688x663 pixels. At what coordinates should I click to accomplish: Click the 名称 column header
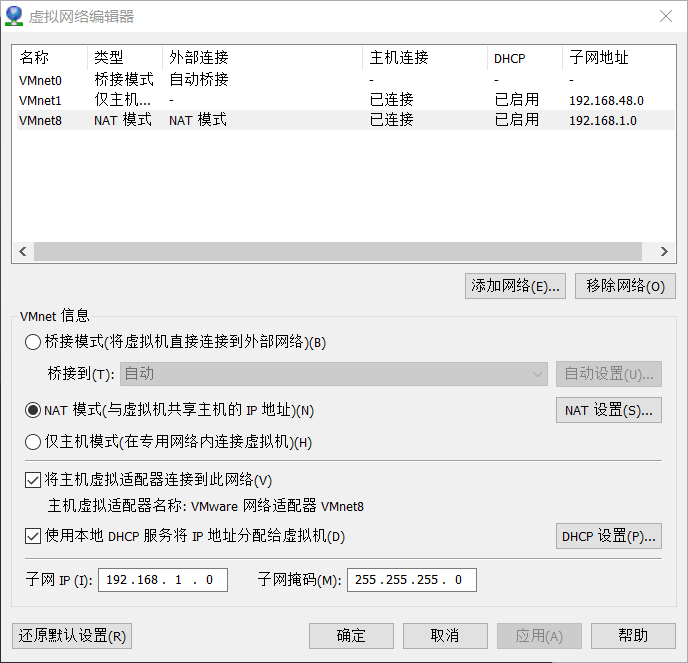point(50,57)
